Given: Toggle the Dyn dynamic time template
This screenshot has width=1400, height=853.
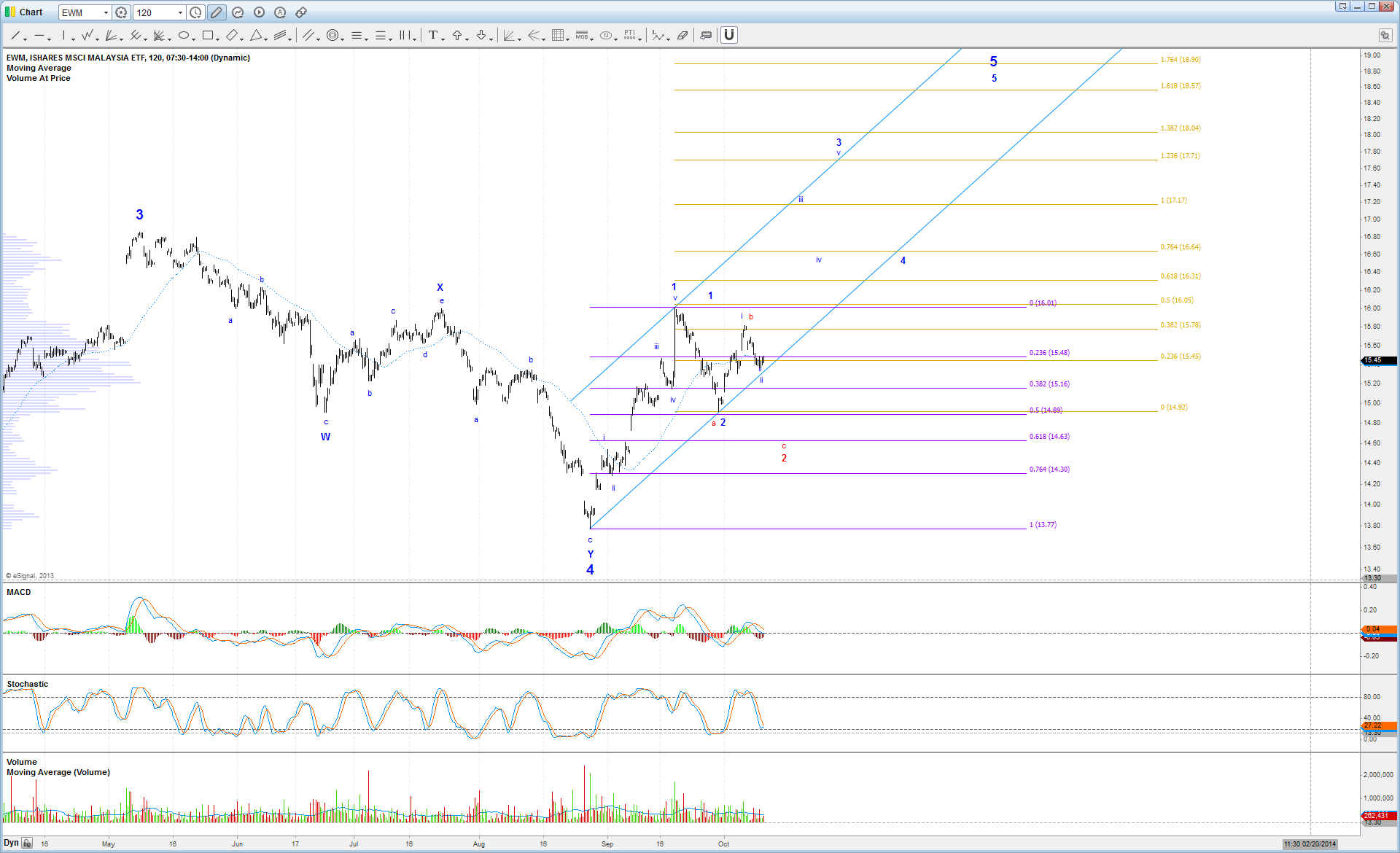Looking at the screenshot, I should pyautogui.click(x=11, y=843).
